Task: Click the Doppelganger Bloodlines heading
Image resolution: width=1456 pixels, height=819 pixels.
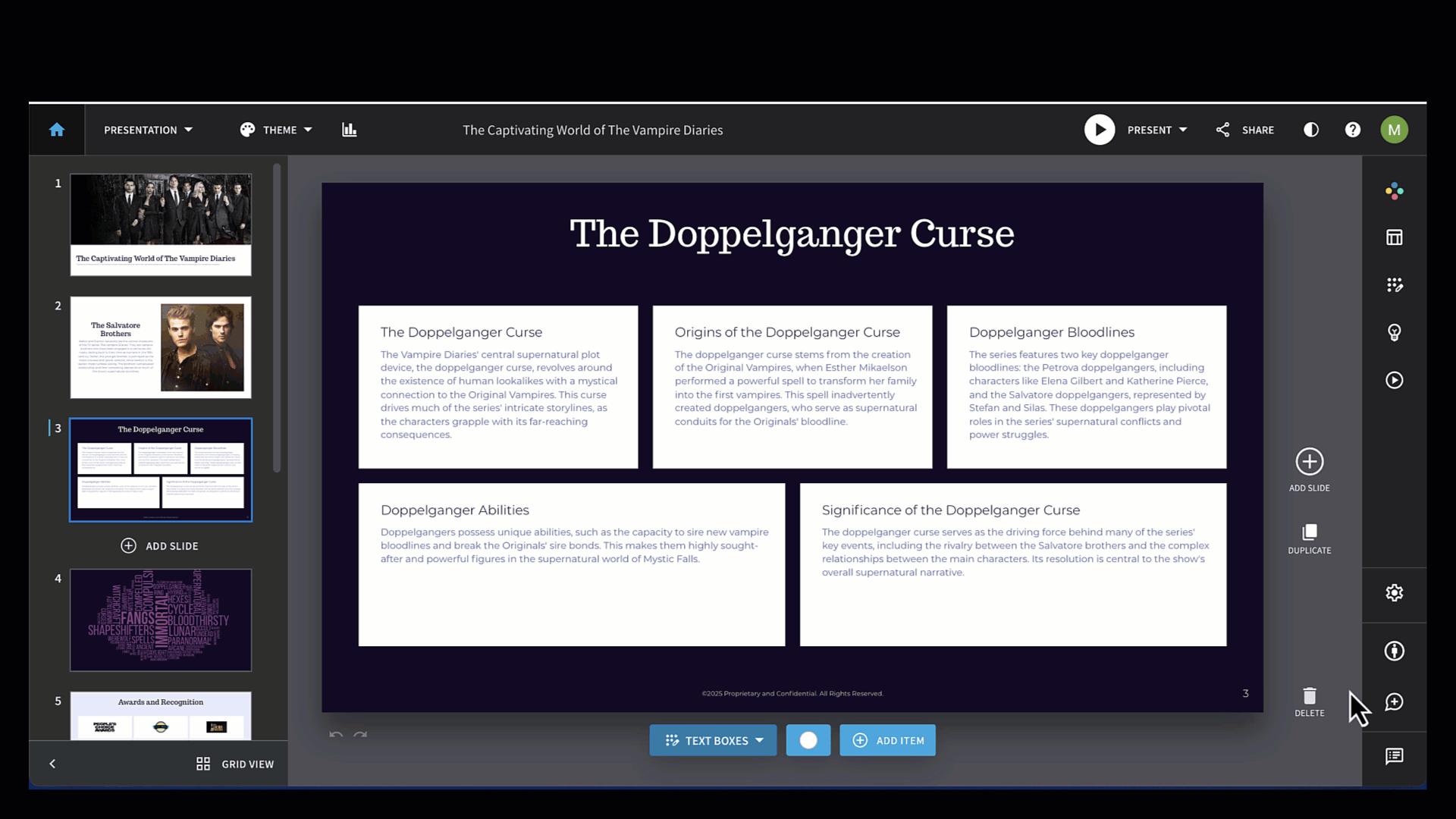Action: (1052, 332)
